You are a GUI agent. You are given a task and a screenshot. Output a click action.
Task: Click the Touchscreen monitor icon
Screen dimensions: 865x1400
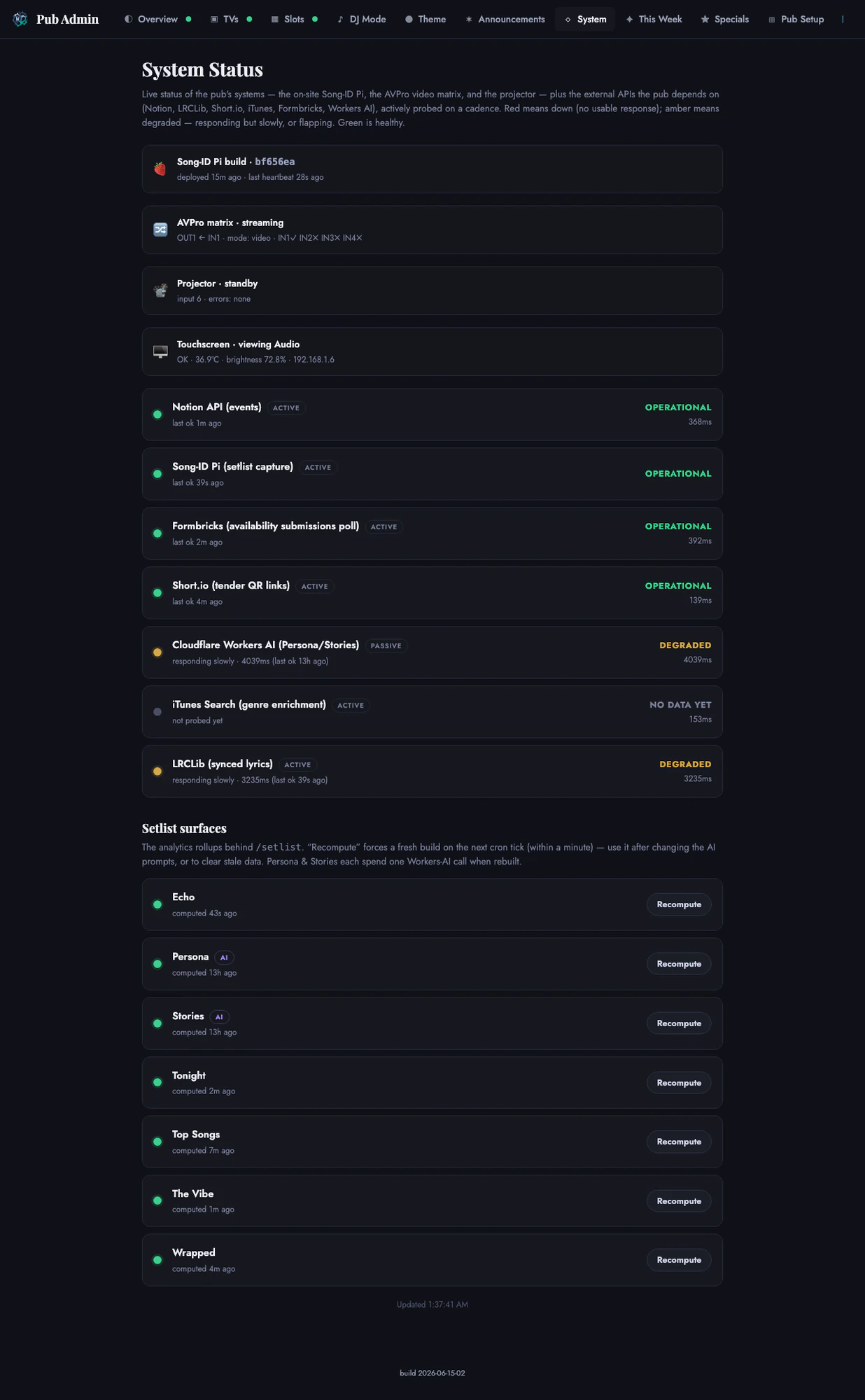coord(160,351)
